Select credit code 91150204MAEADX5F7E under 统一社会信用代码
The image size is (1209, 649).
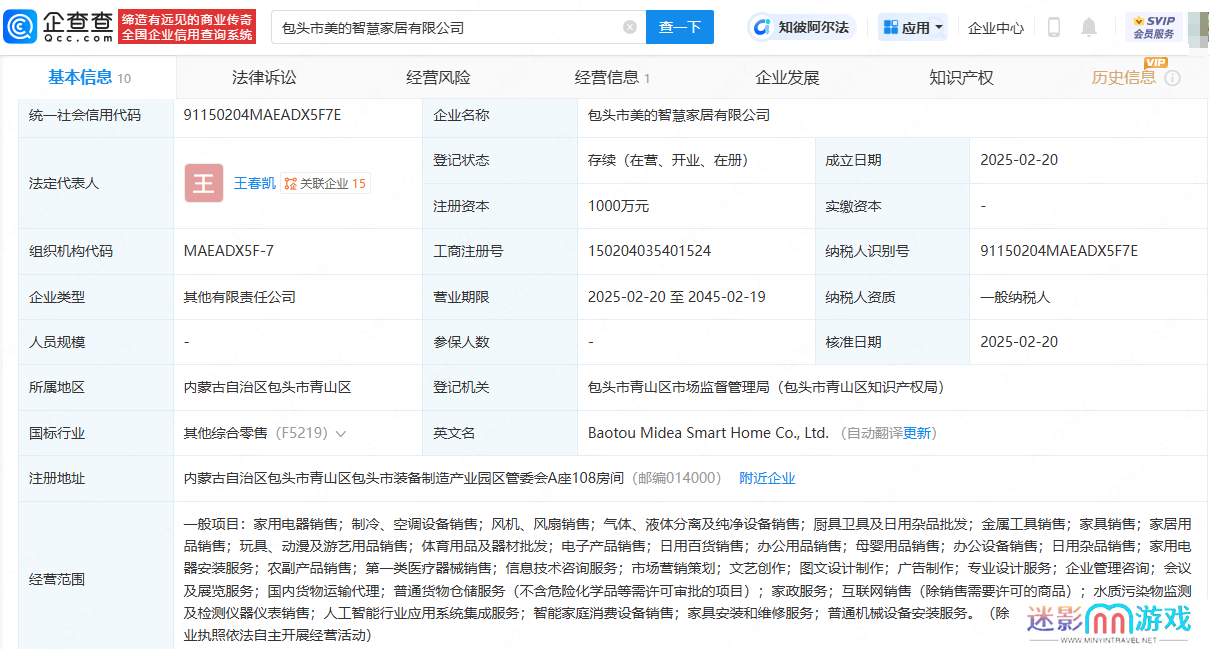[263, 115]
